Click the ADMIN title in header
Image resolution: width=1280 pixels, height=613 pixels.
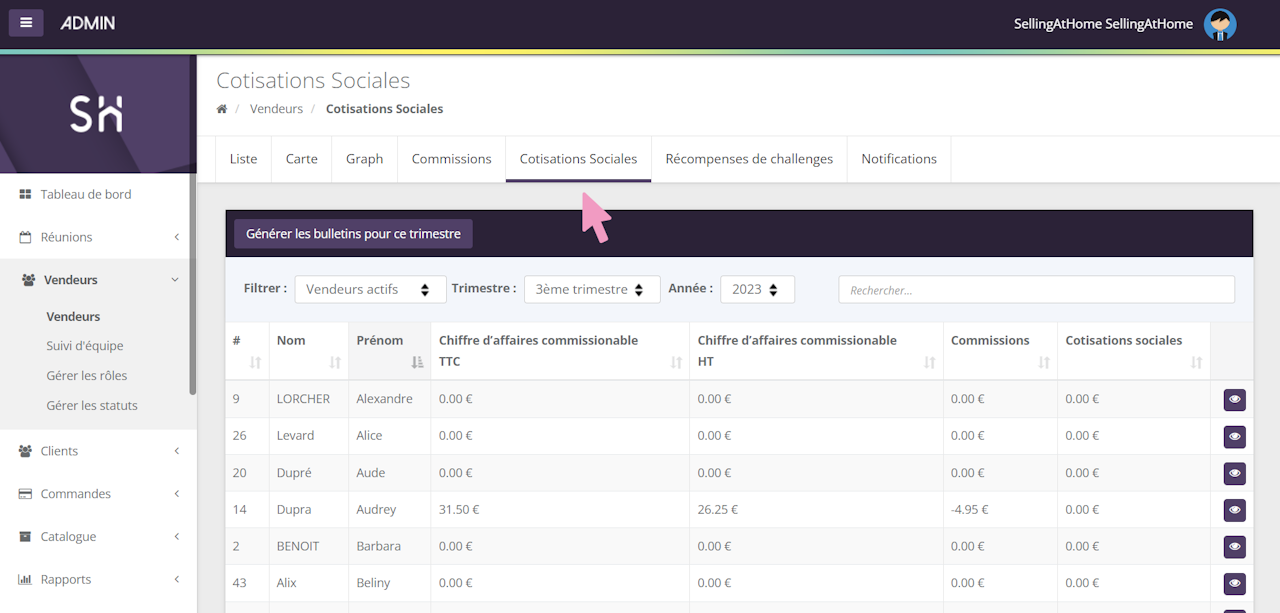(88, 22)
